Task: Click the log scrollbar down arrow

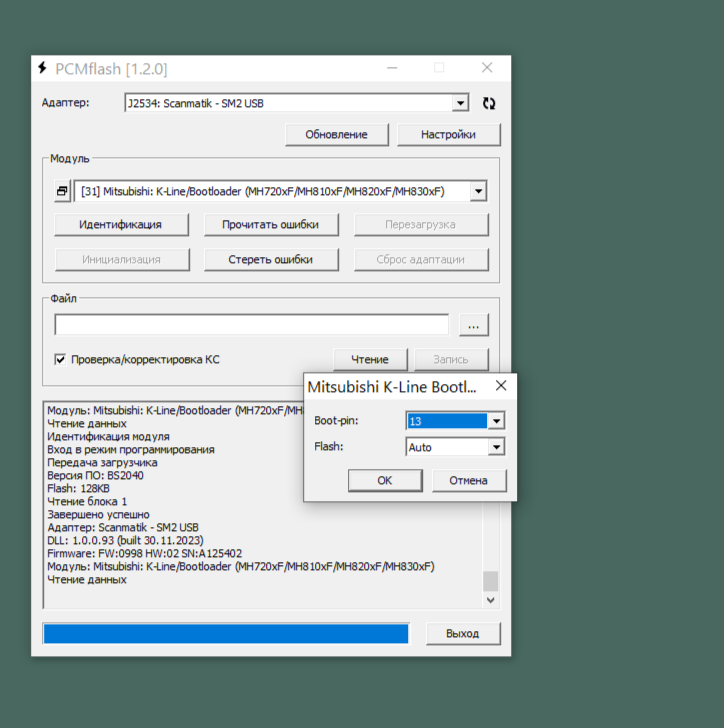Action: click(490, 601)
